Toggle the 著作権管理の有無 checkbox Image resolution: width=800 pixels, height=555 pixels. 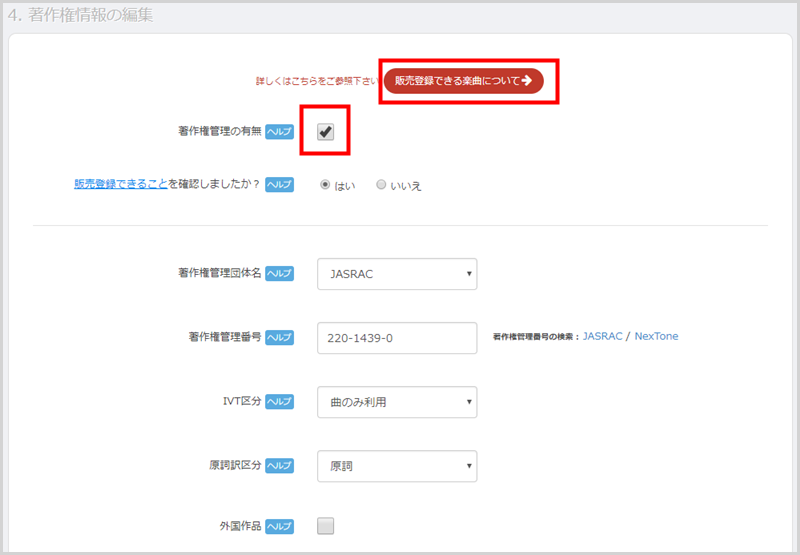(326, 132)
